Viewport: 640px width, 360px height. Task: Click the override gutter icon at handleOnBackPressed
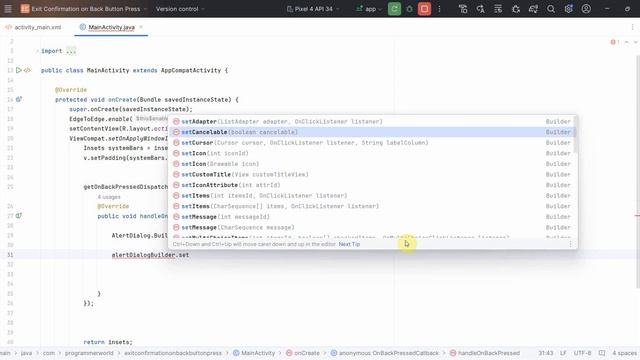point(19,216)
